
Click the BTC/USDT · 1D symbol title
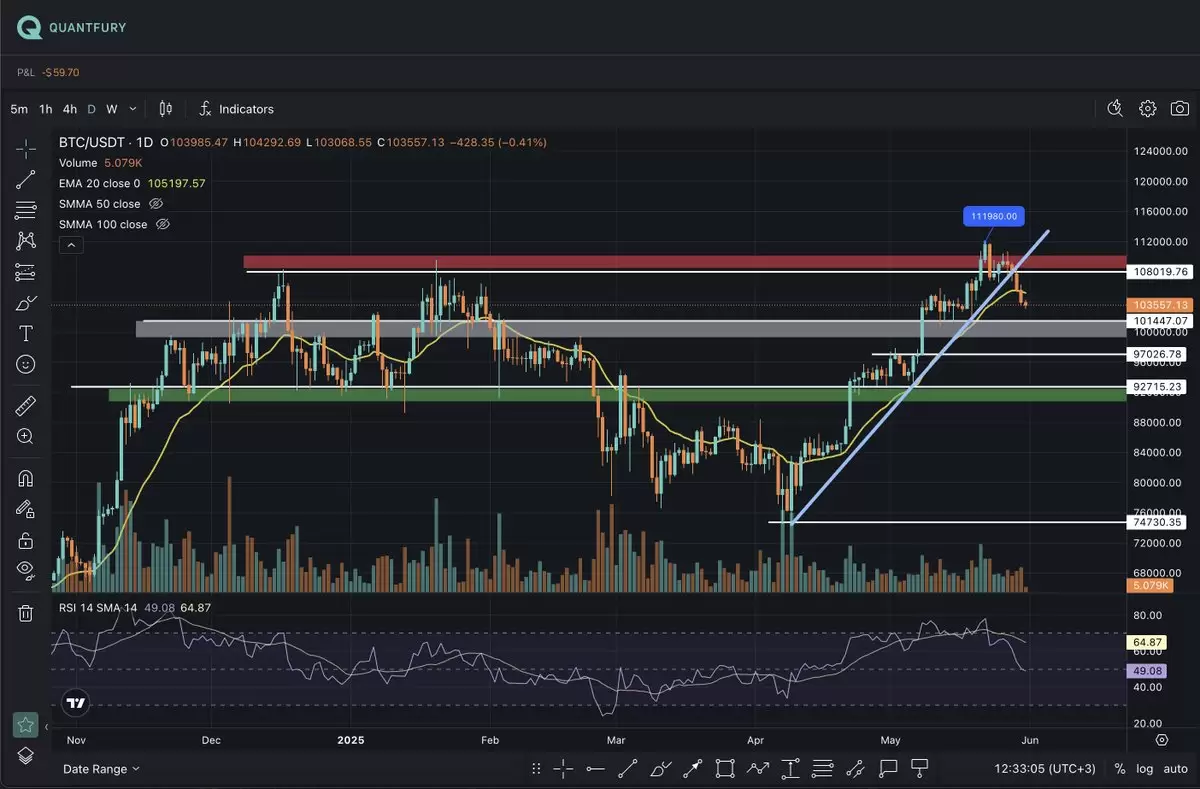pos(106,143)
